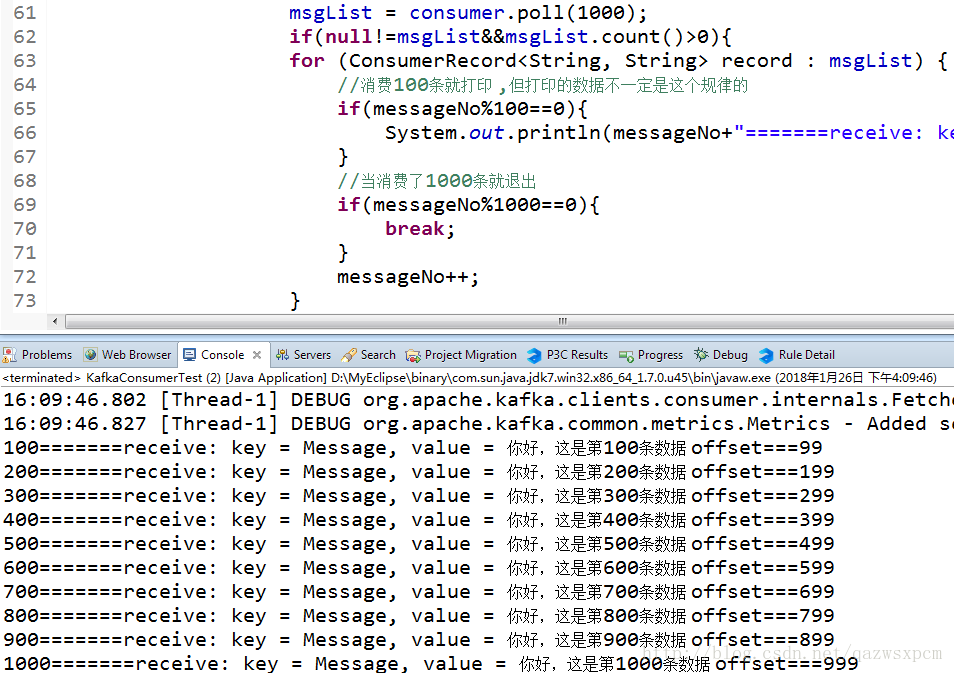954x673 pixels.
Task: Click the Search flashlight icon
Action: coord(349,355)
